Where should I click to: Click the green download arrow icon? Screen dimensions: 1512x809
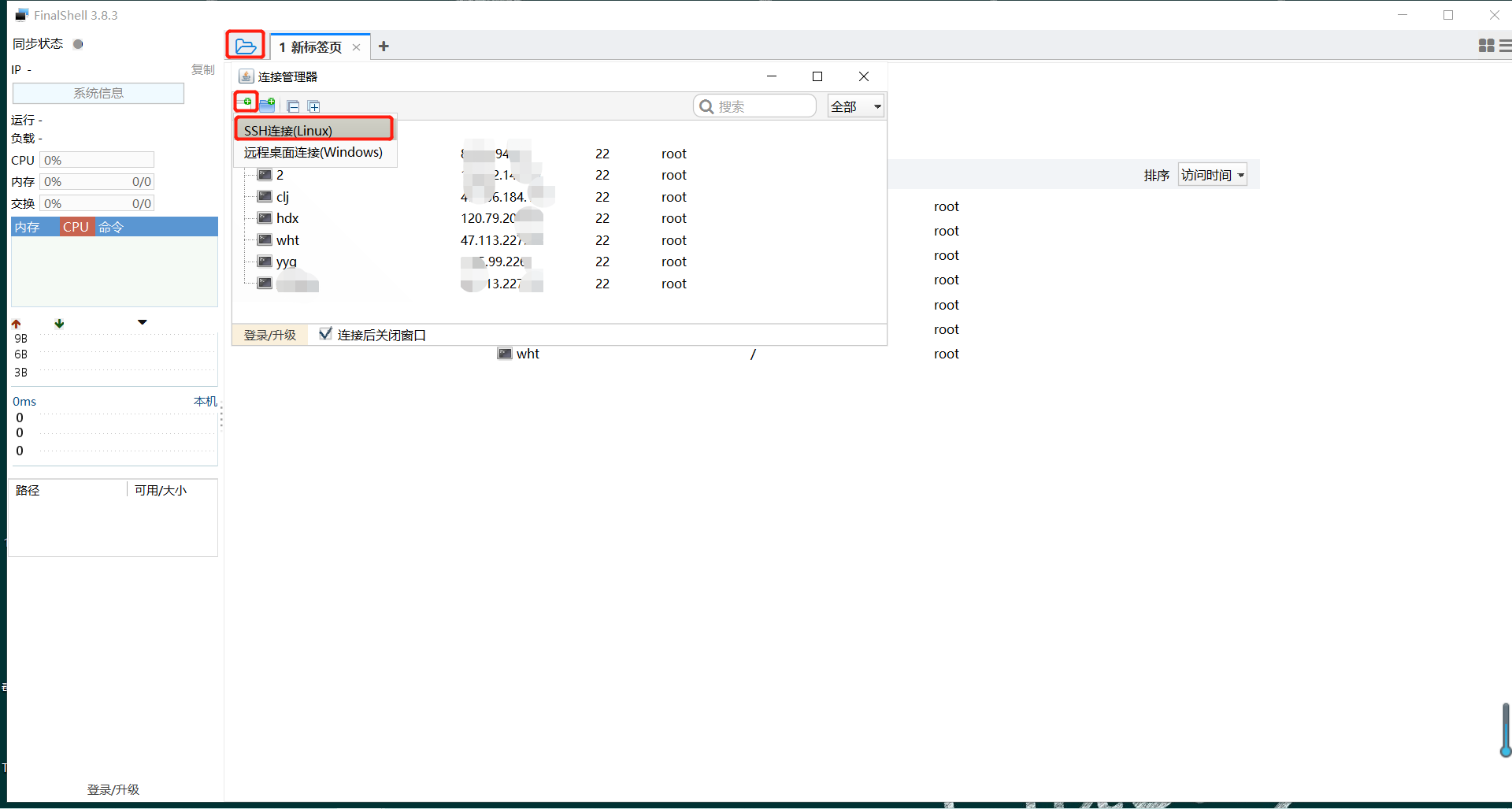coord(59,324)
